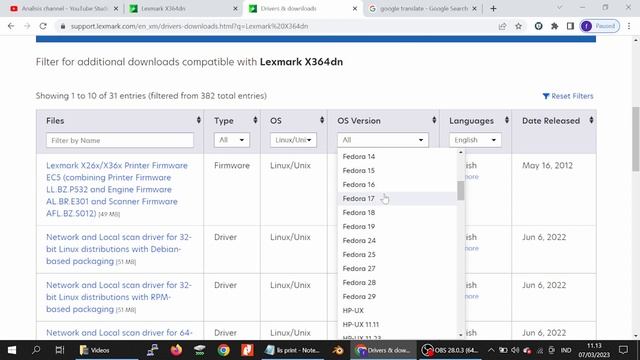This screenshot has width=640, height=360.
Task: Collapse the OS Version dropdown
Action: [382, 140]
